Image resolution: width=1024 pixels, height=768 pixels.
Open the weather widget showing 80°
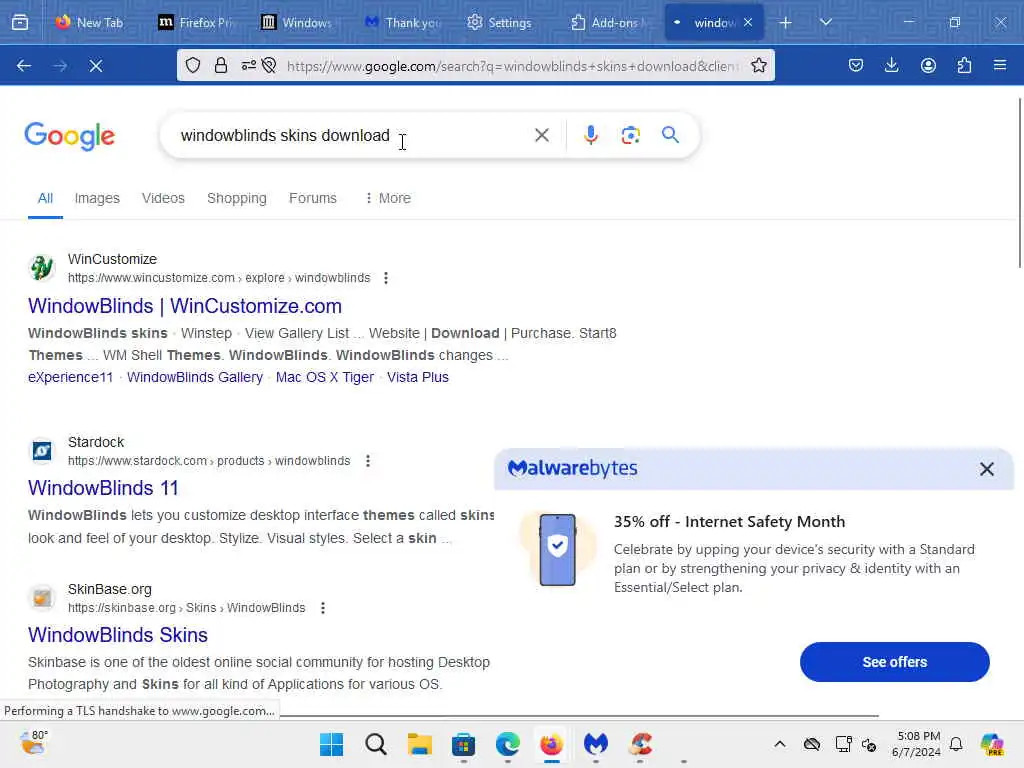(34, 743)
